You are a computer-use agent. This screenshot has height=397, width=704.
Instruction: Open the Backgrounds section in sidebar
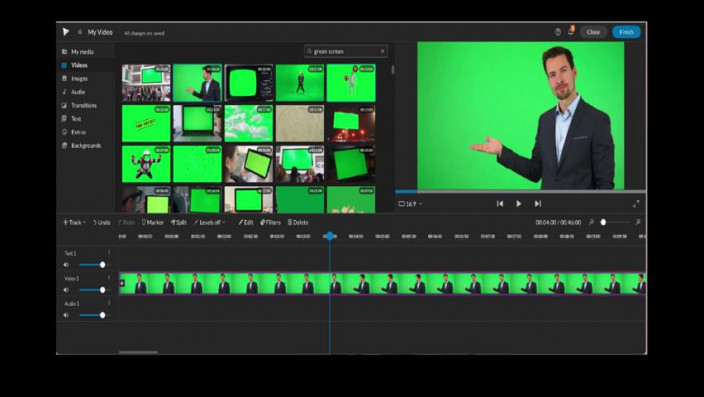coord(86,146)
